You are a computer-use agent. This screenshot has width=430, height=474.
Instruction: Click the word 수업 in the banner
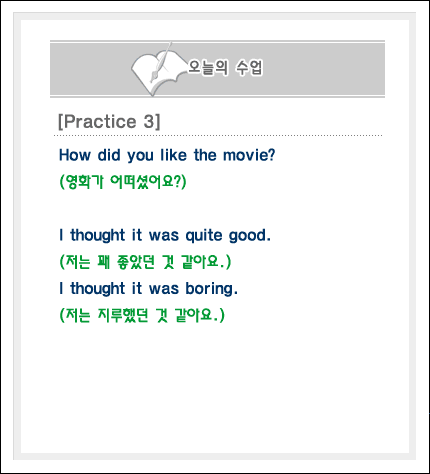249,68
